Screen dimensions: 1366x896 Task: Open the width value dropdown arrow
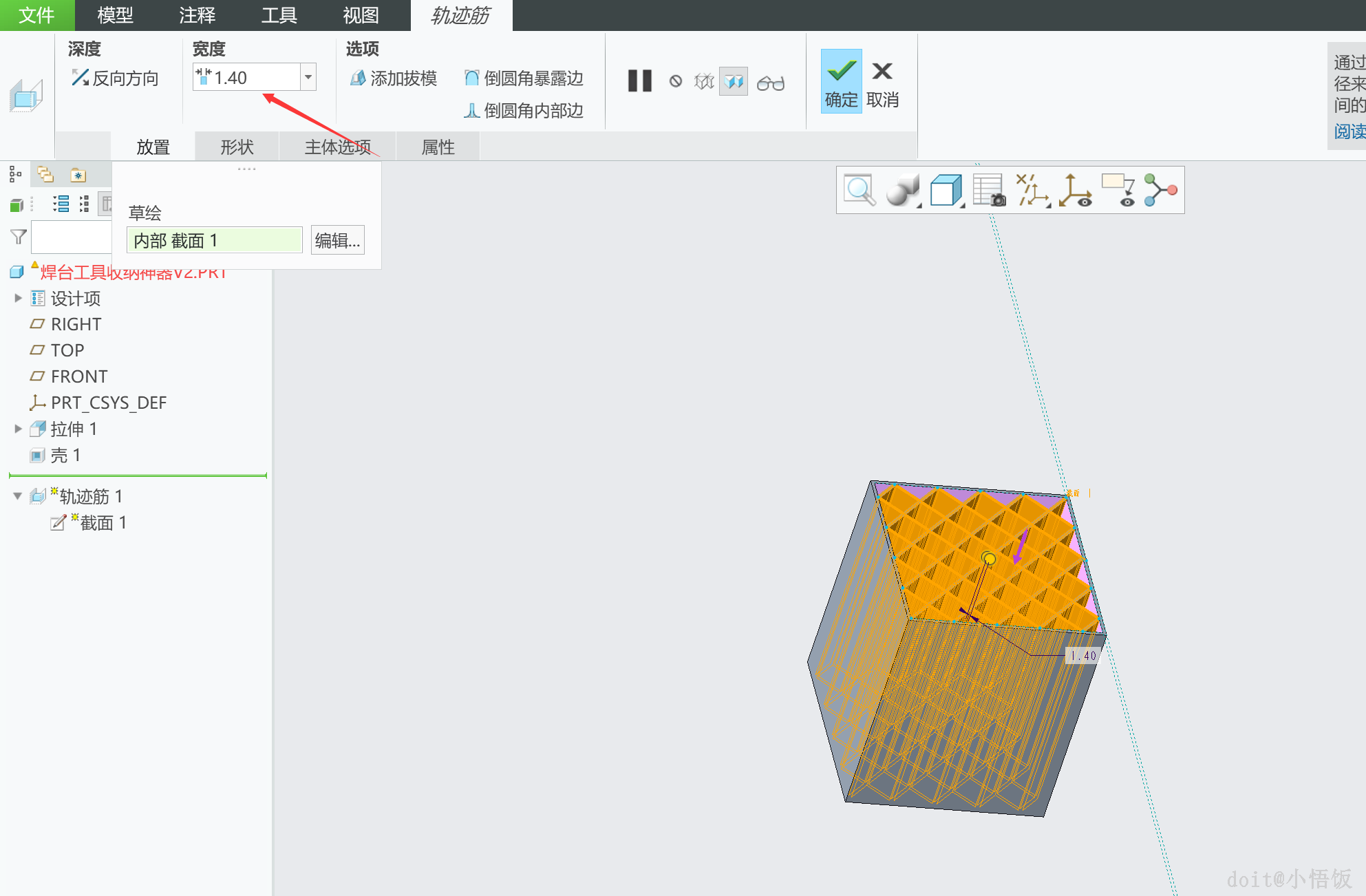click(308, 77)
